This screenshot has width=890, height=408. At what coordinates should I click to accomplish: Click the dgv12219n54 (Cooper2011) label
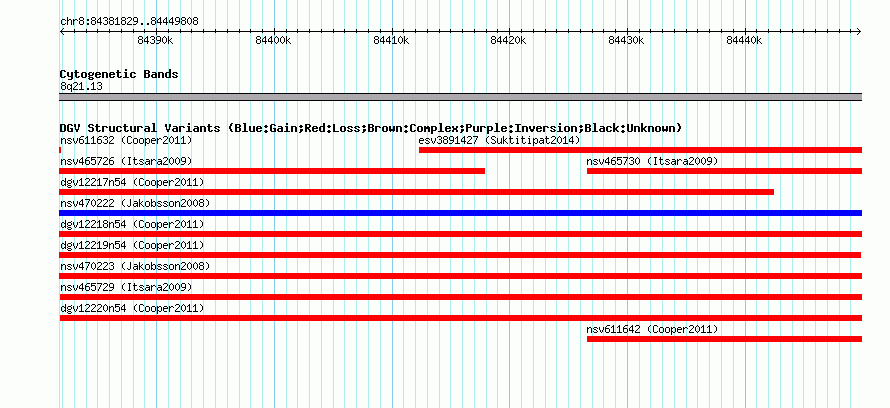pyautogui.click(x=132, y=245)
